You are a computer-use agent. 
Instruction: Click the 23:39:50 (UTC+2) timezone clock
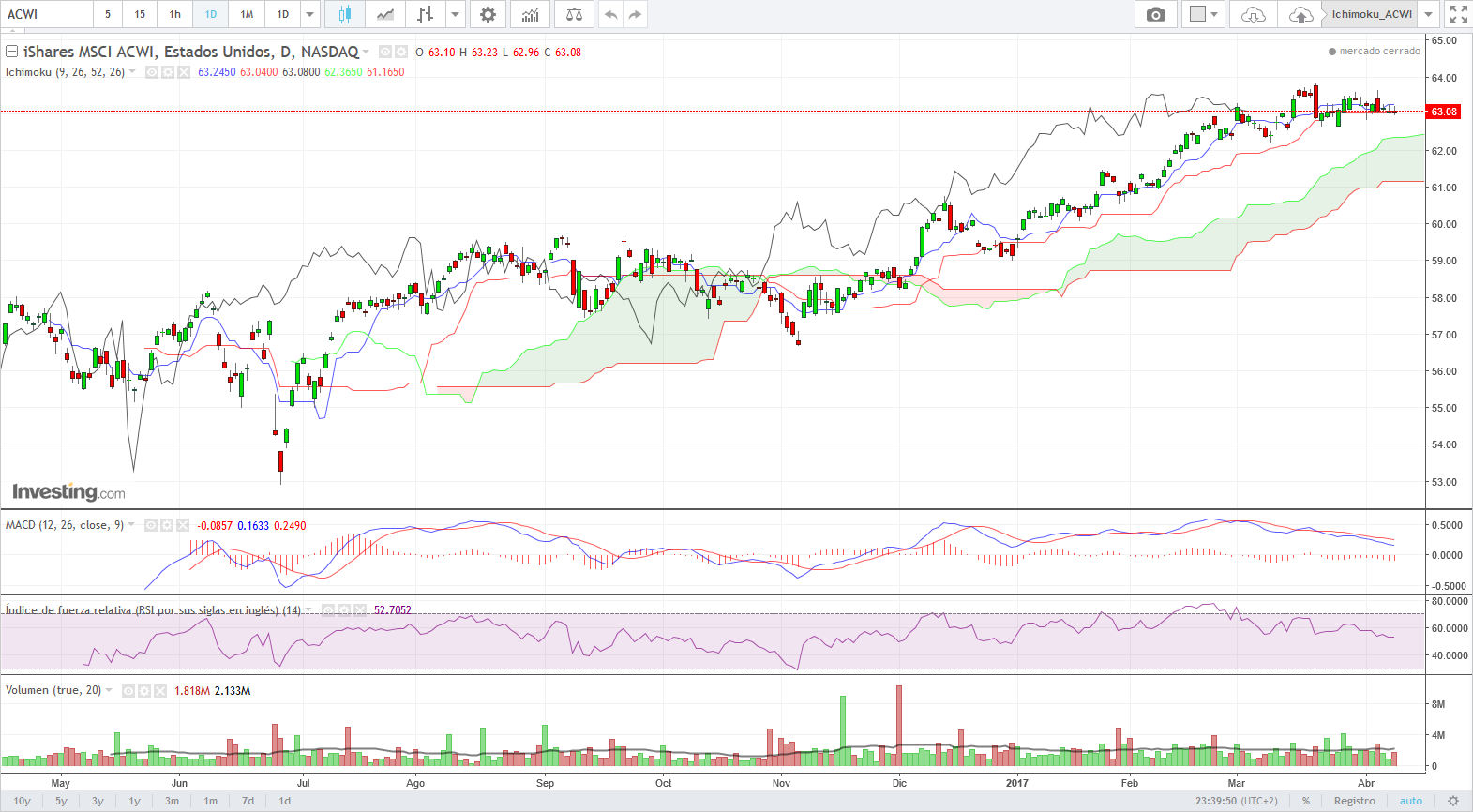(1236, 801)
